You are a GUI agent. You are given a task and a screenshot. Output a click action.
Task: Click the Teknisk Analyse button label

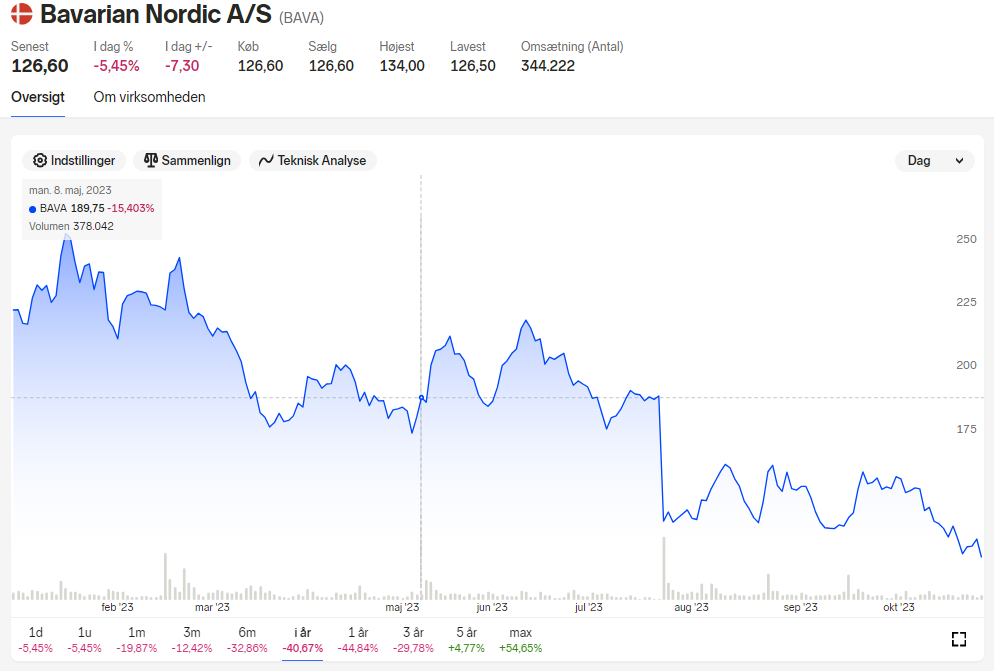click(x=321, y=160)
